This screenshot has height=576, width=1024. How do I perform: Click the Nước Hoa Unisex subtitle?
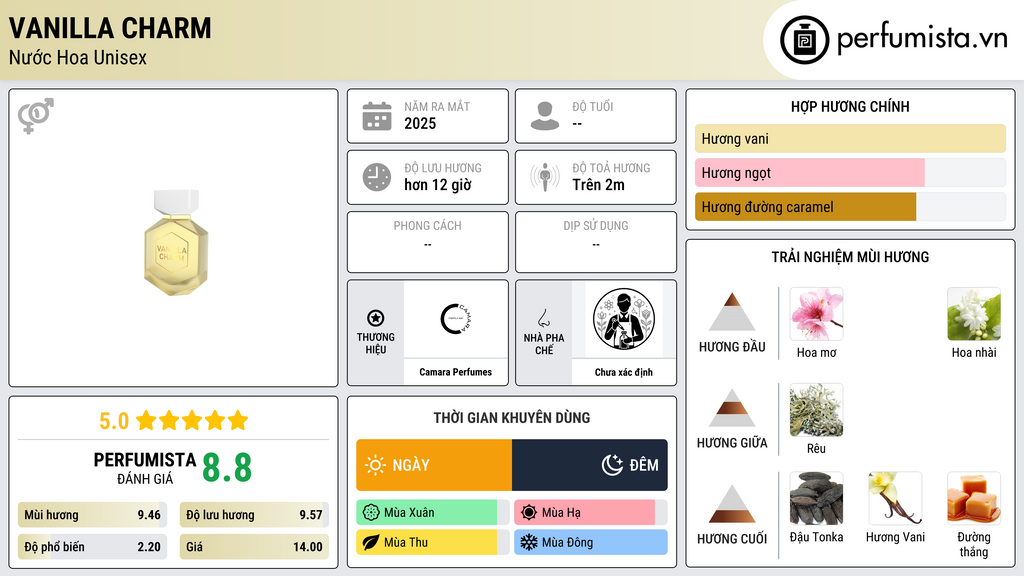(78, 57)
